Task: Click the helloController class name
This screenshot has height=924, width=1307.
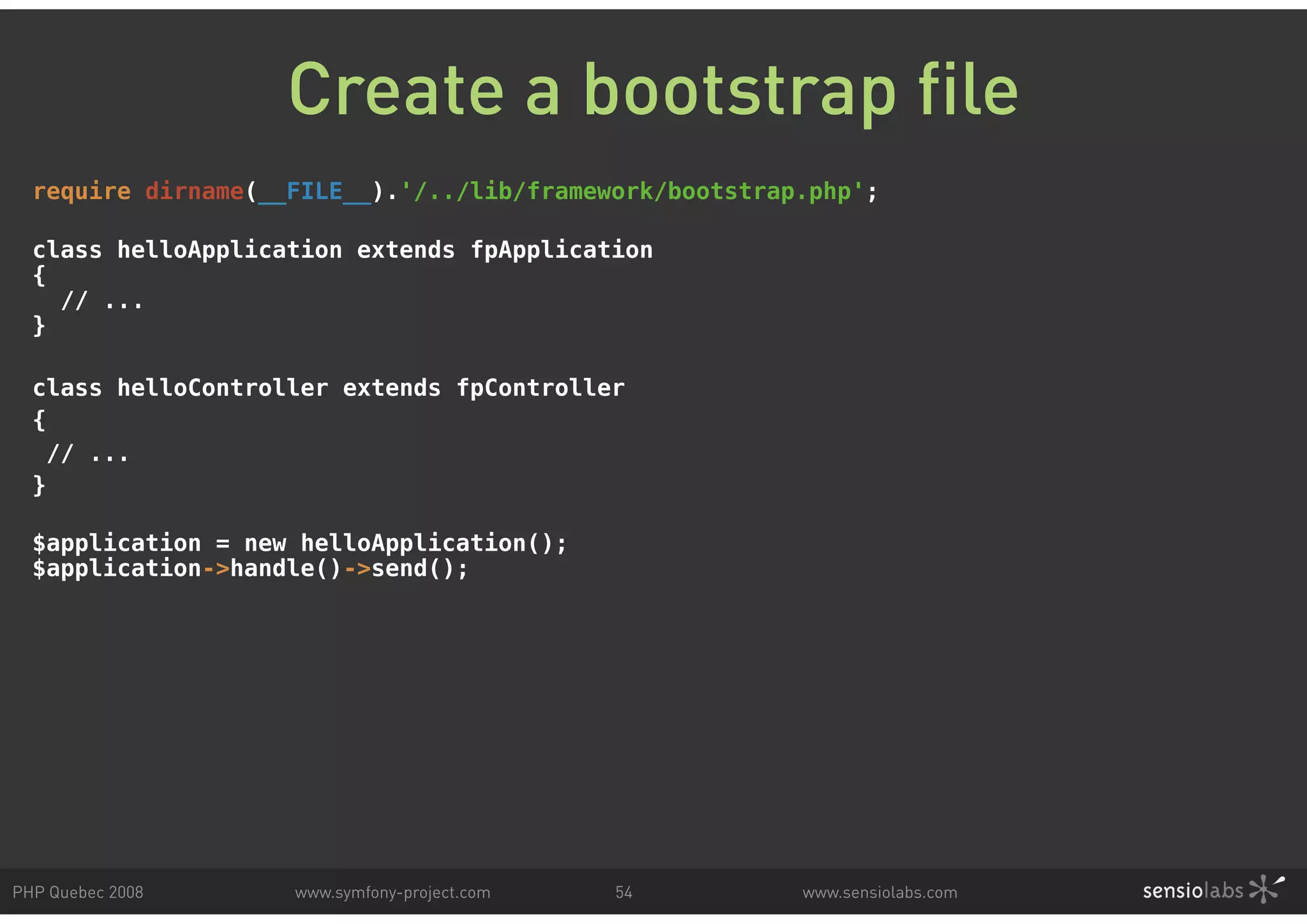Action: [222, 388]
